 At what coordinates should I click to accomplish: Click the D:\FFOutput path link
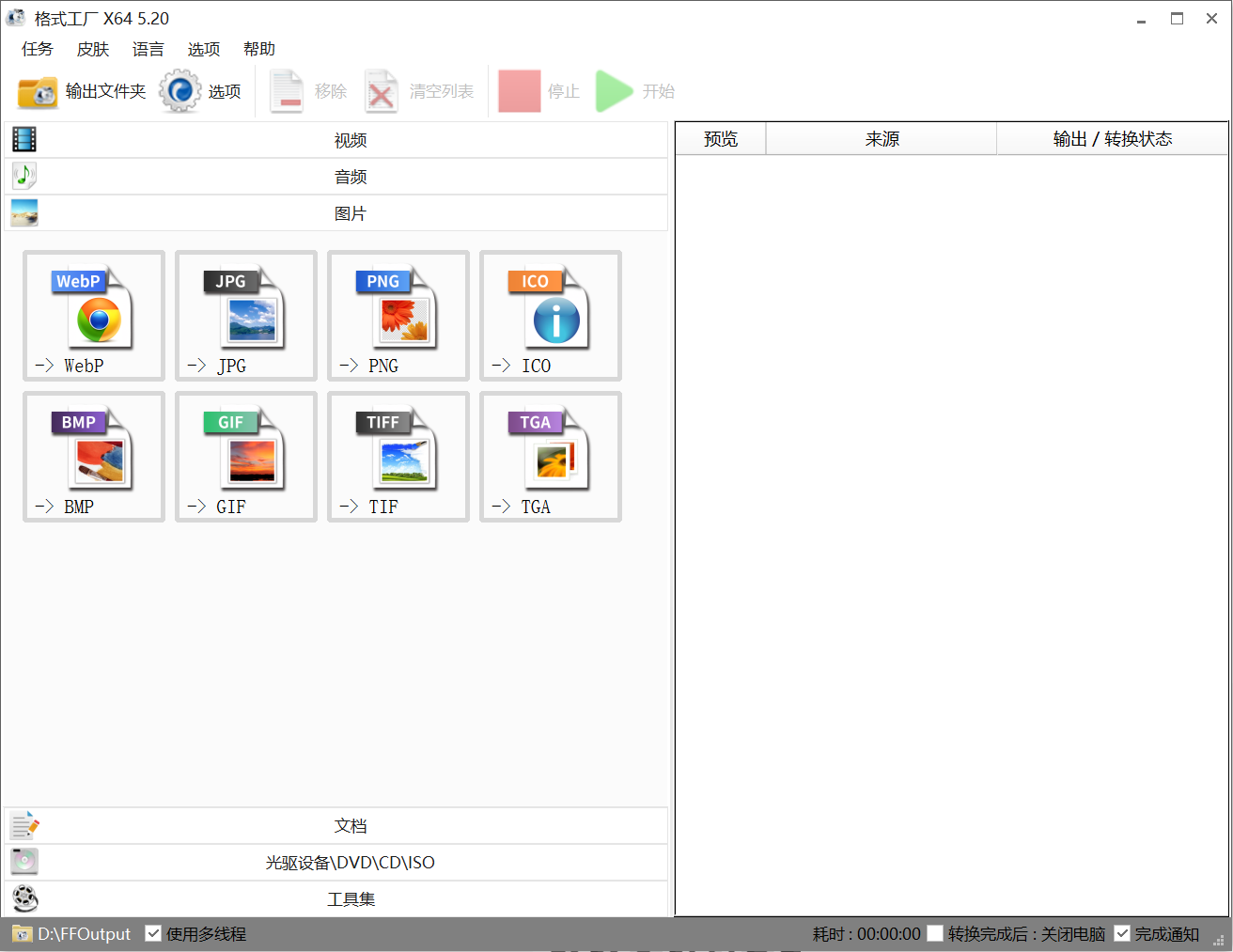pos(85,934)
